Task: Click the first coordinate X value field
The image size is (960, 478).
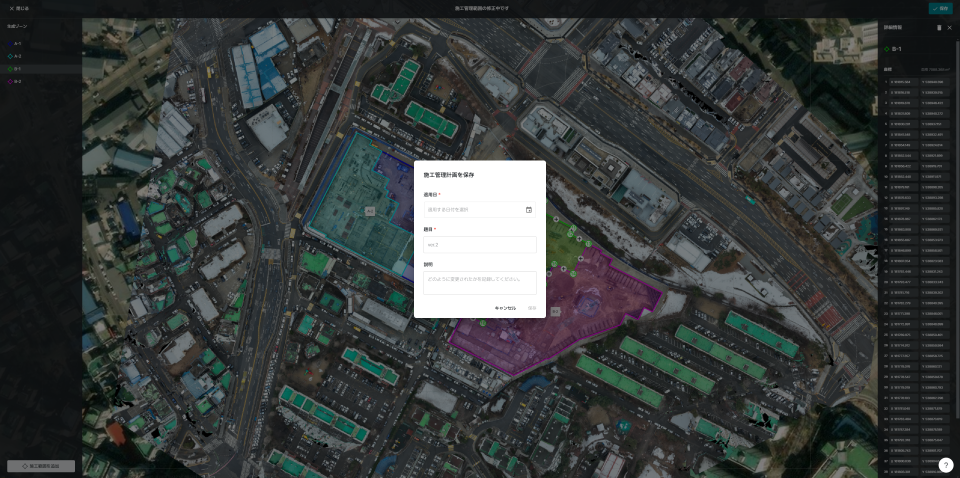Action: coord(902,82)
